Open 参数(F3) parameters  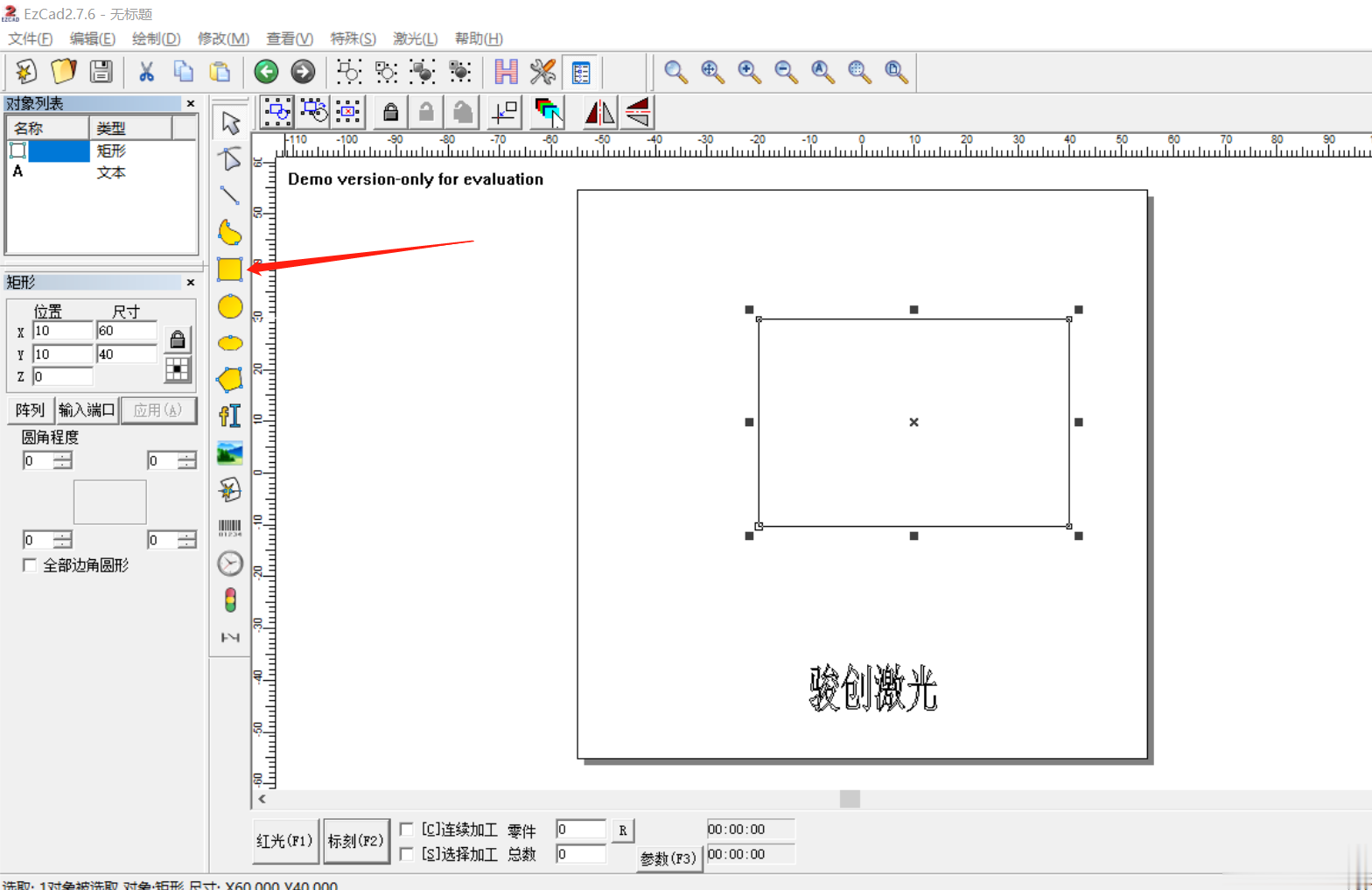pyautogui.click(x=669, y=858)
